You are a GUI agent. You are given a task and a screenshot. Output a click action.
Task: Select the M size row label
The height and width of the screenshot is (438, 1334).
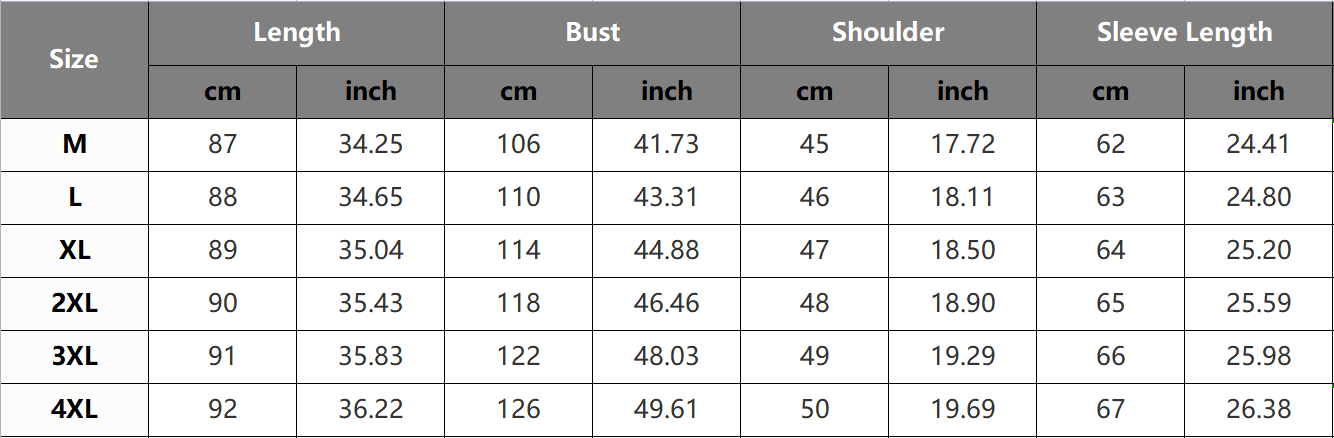pos(74,145)
